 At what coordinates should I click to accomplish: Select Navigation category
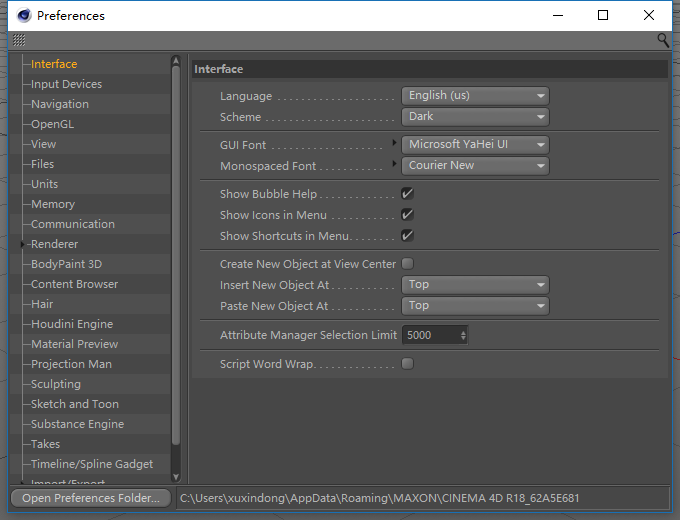(60, 104)
